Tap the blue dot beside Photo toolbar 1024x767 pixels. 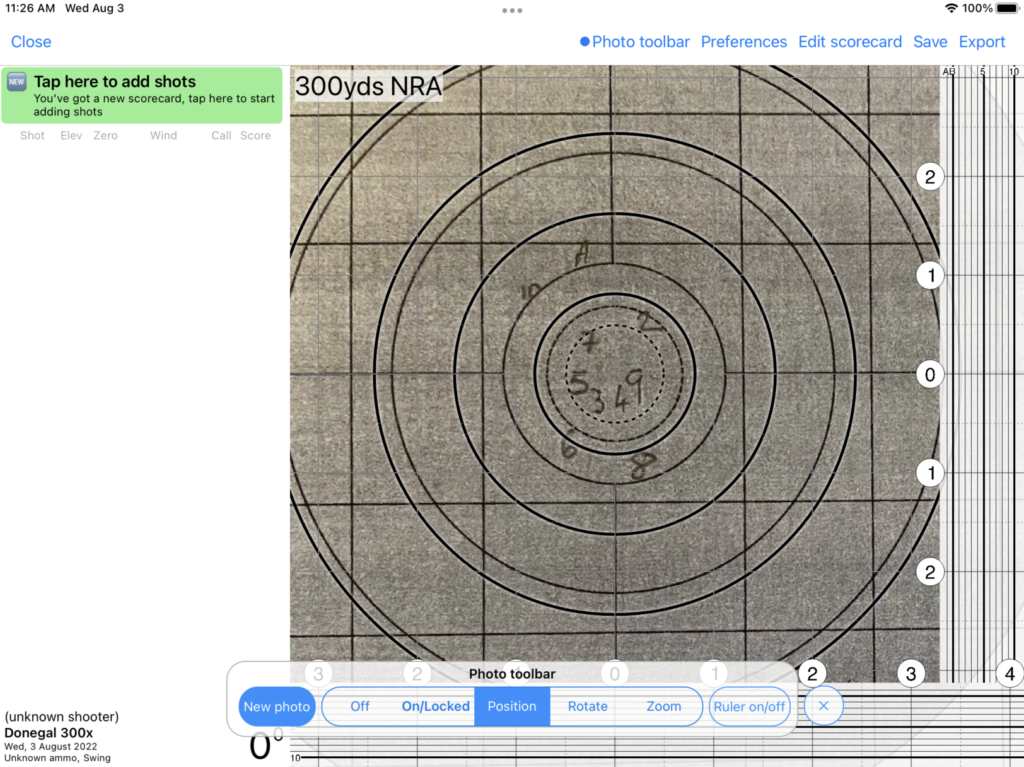tap(584, 42)
